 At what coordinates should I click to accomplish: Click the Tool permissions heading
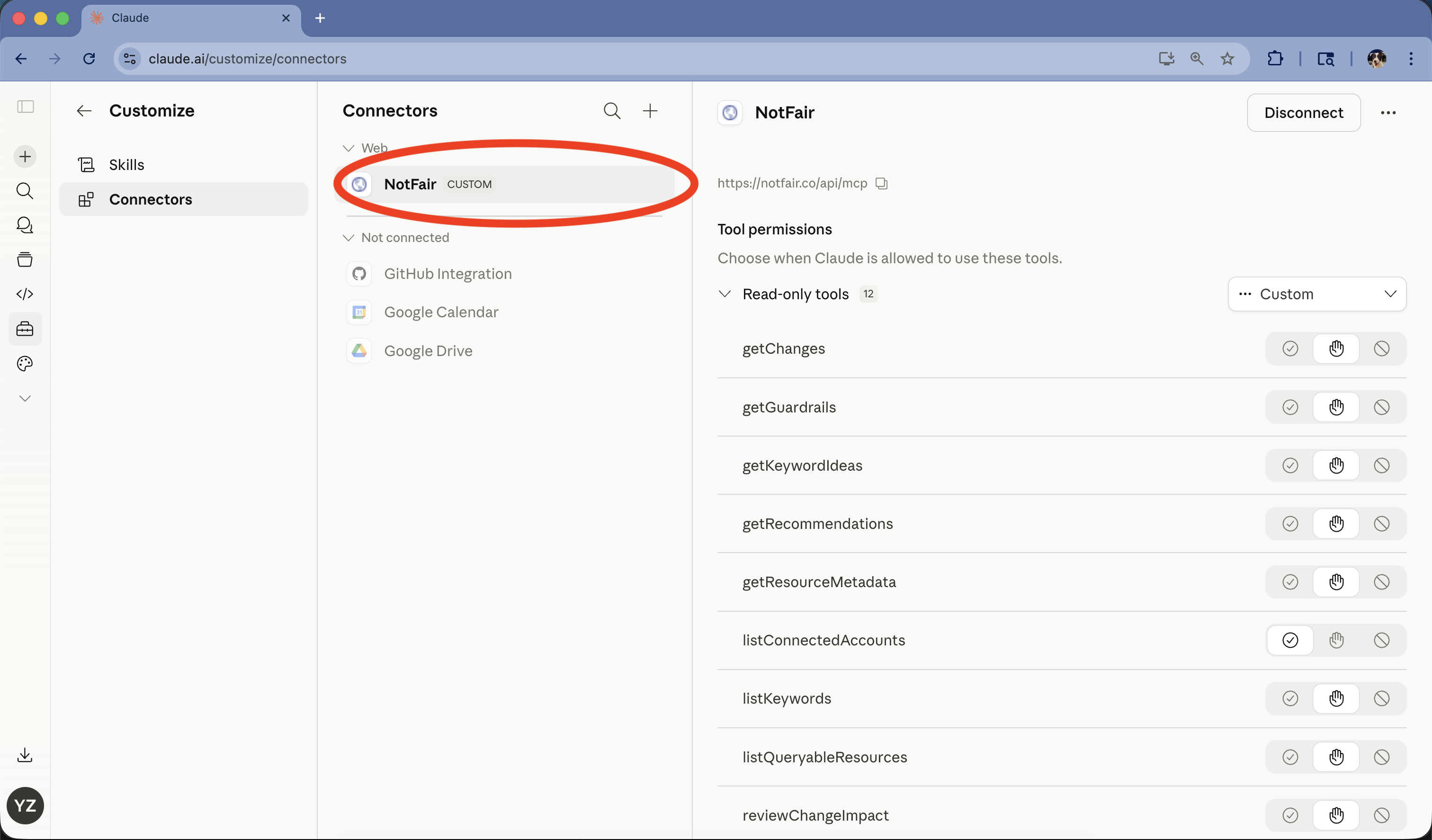[x=775, y=229]
